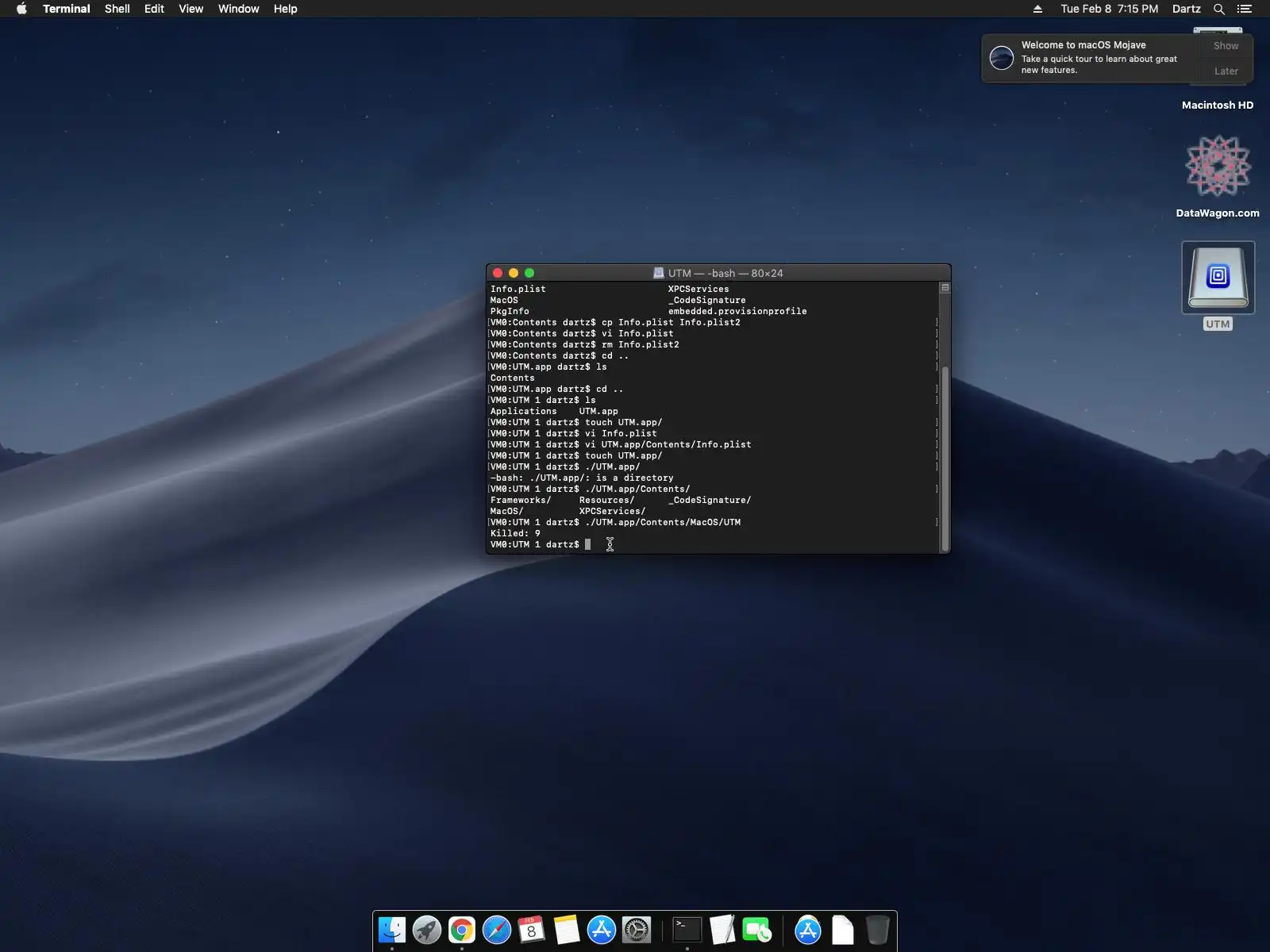Open the View menu
Screen dimensions: 1270x952
click(190, 9)
